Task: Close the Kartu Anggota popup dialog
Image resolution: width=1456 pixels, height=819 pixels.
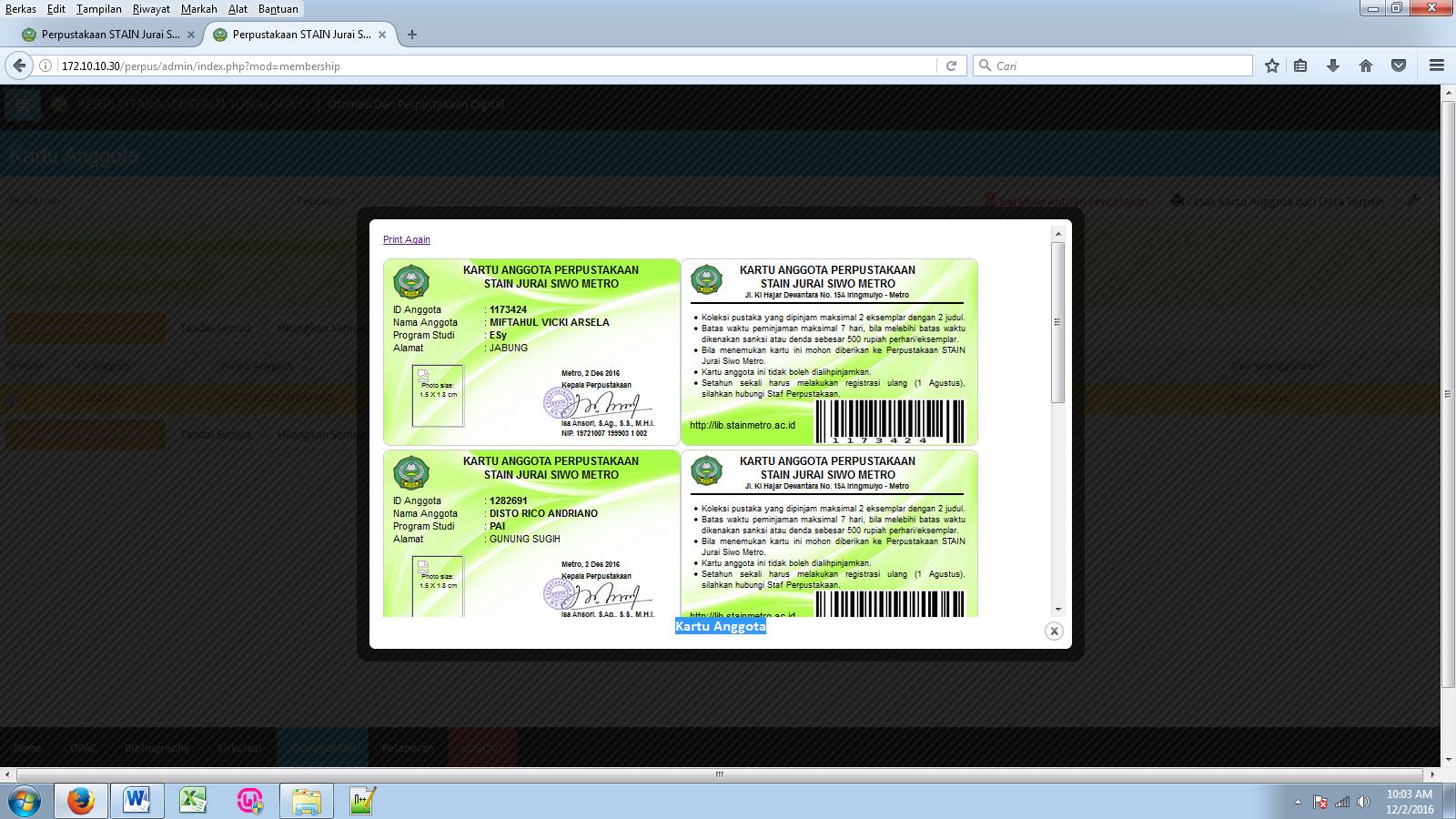Action: 1054,631
